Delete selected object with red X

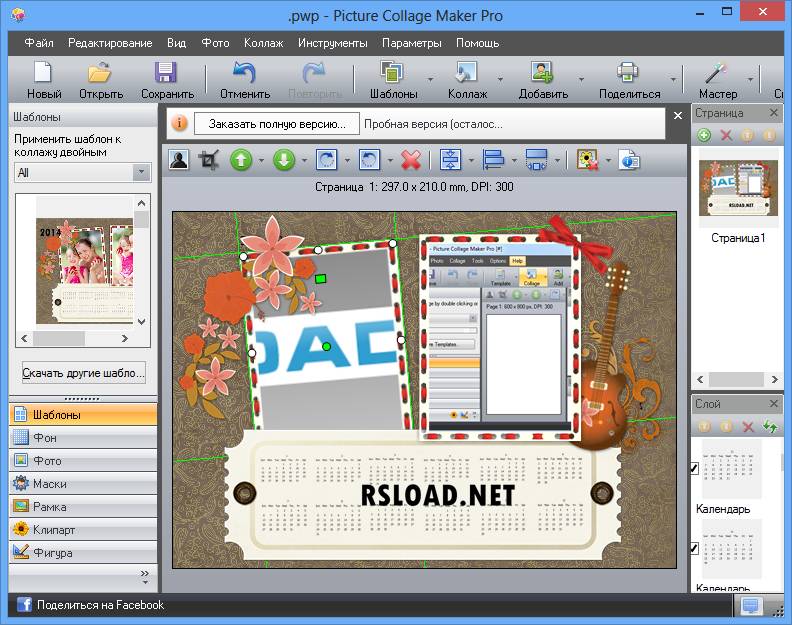[411, 160]
